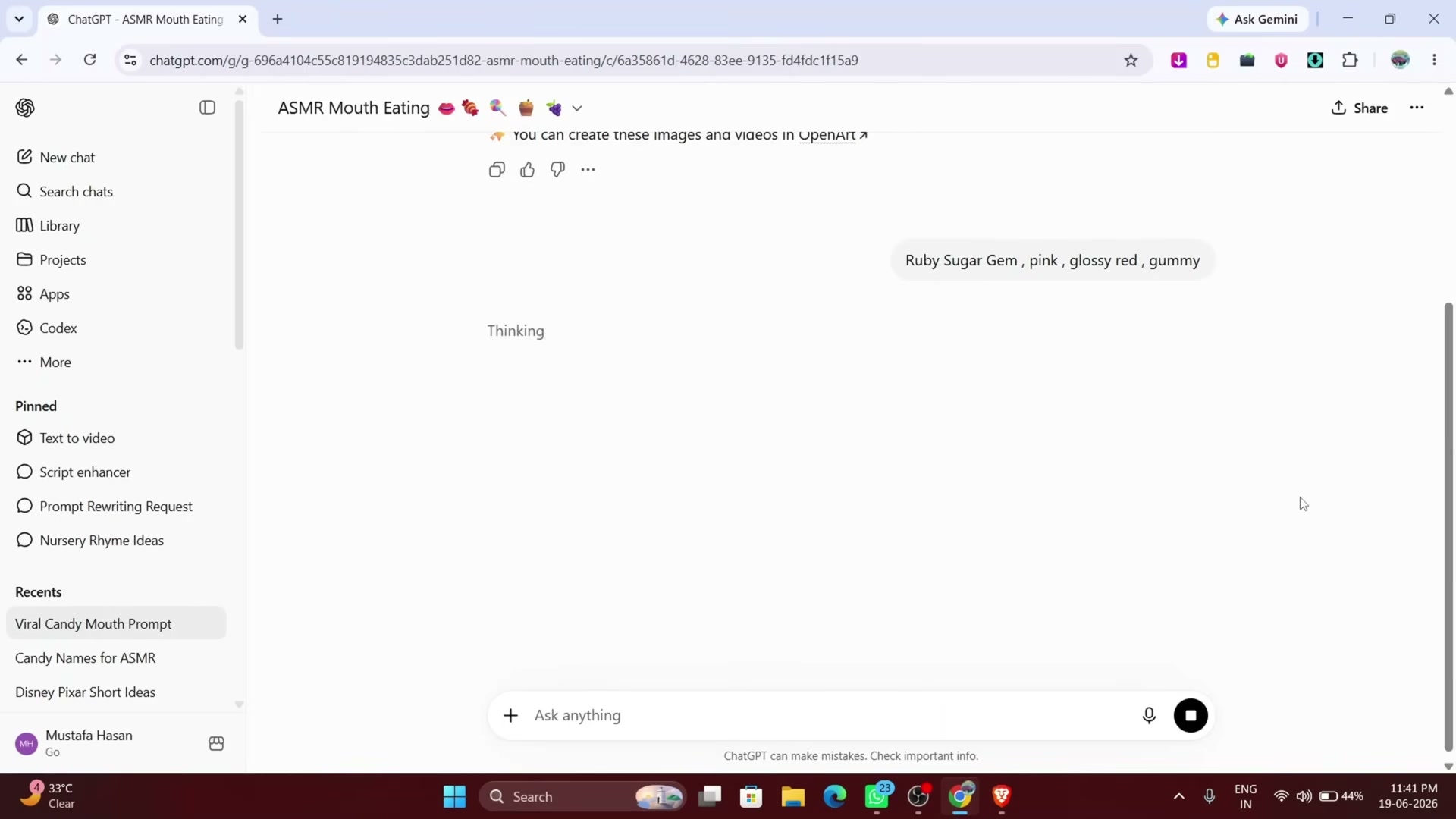Open the Extensions puzzle icon
The image size is (1456, 819).
pyautogui.click(x=1350, y=60)
